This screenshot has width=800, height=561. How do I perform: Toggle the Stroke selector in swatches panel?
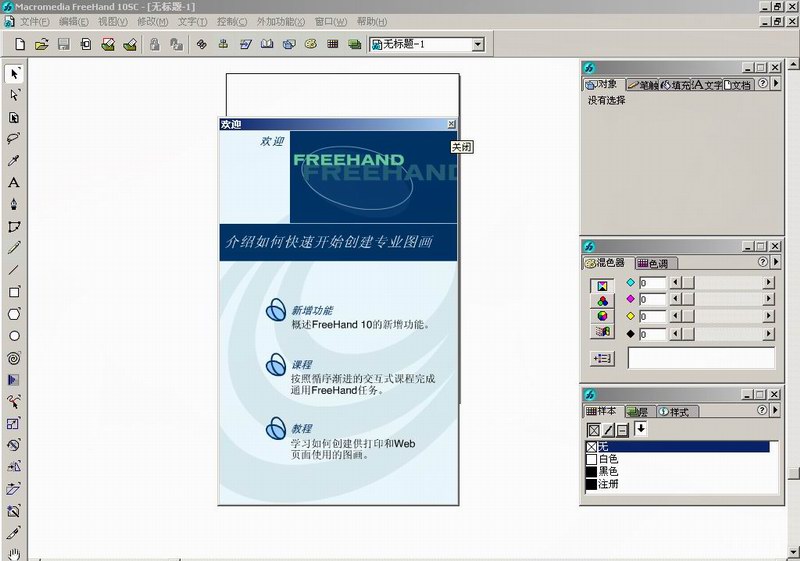[608, 430]
